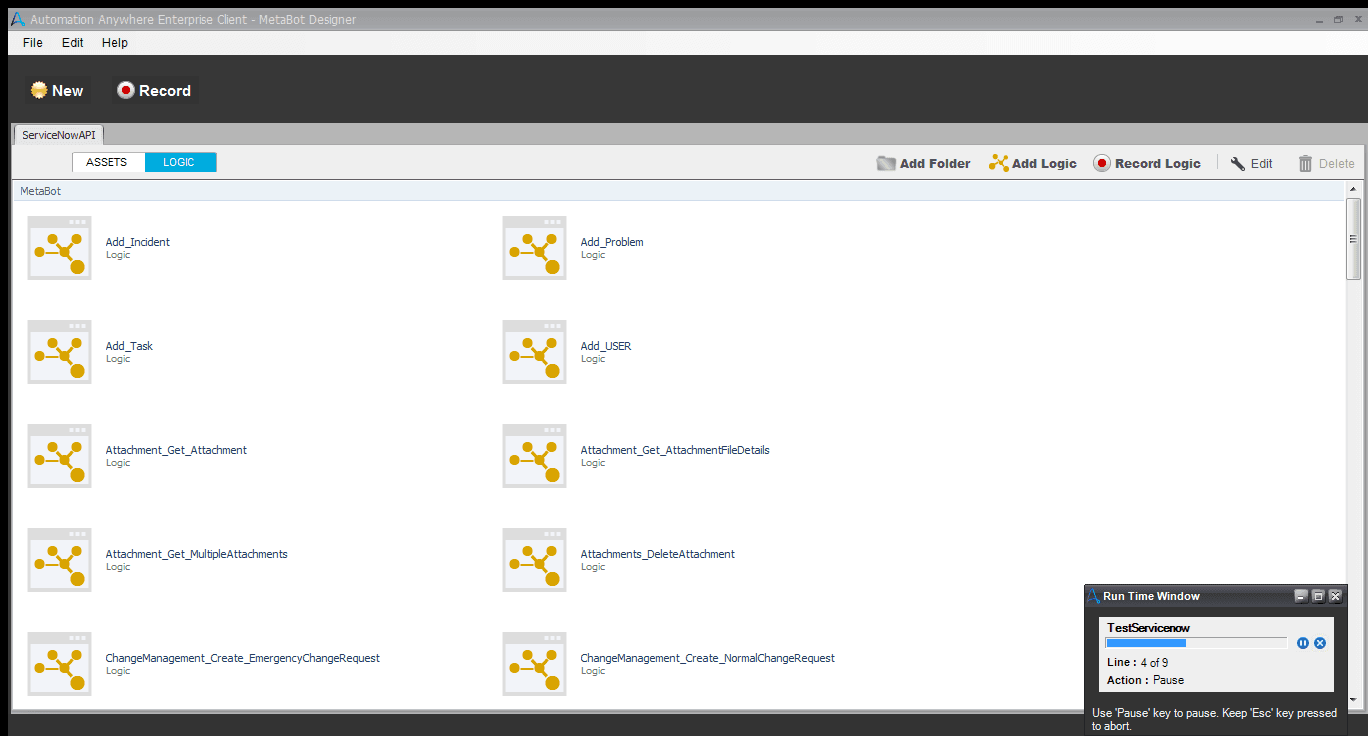The image size is (1368, 736).
Task: Click the TestServicenow progress bar
Action: pos(1197,643)
